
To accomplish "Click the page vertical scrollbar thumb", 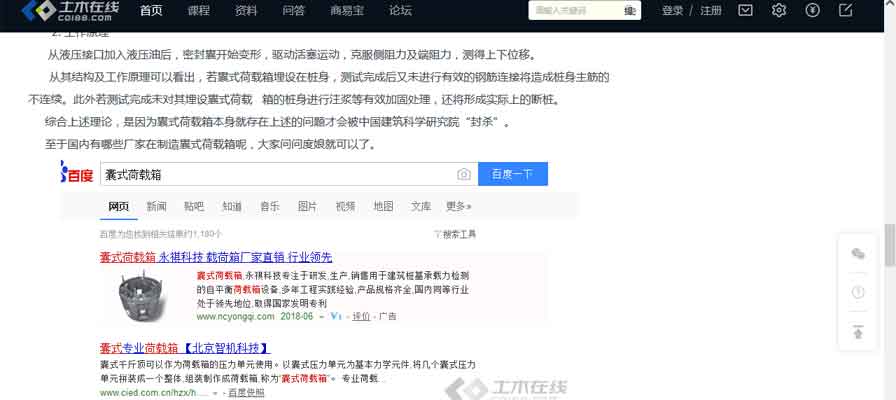I will pos(890,245).
